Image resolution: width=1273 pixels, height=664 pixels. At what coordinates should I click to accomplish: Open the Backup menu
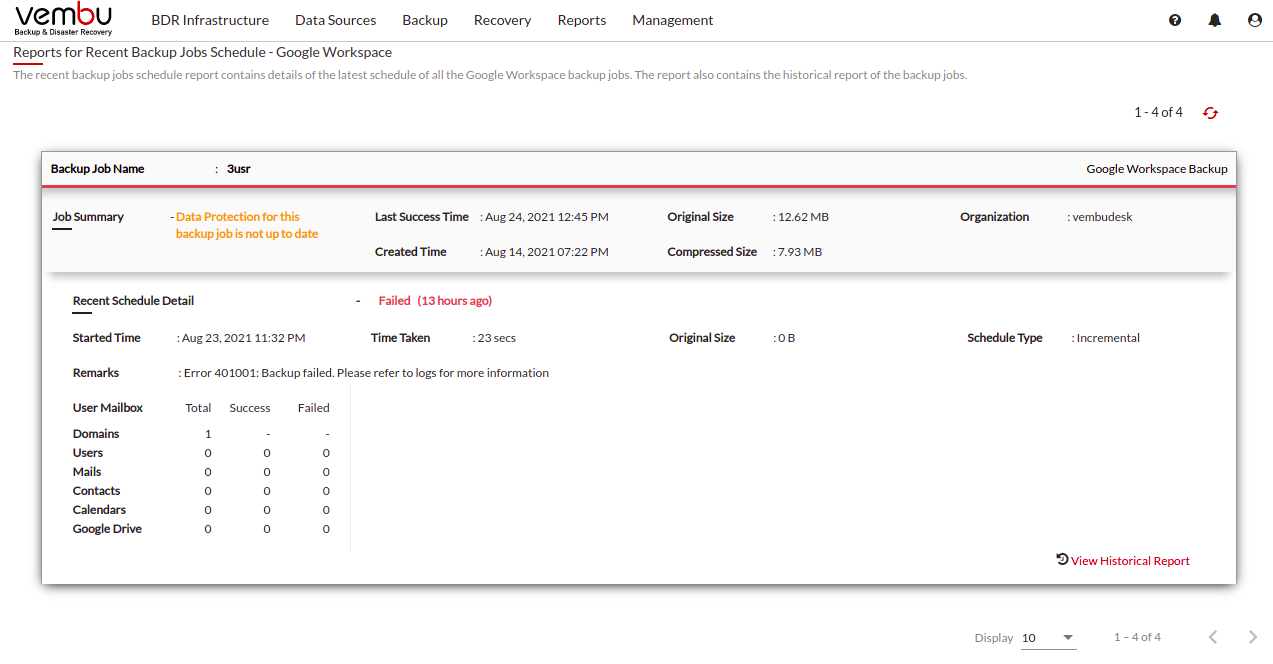(x=425, y=20)
